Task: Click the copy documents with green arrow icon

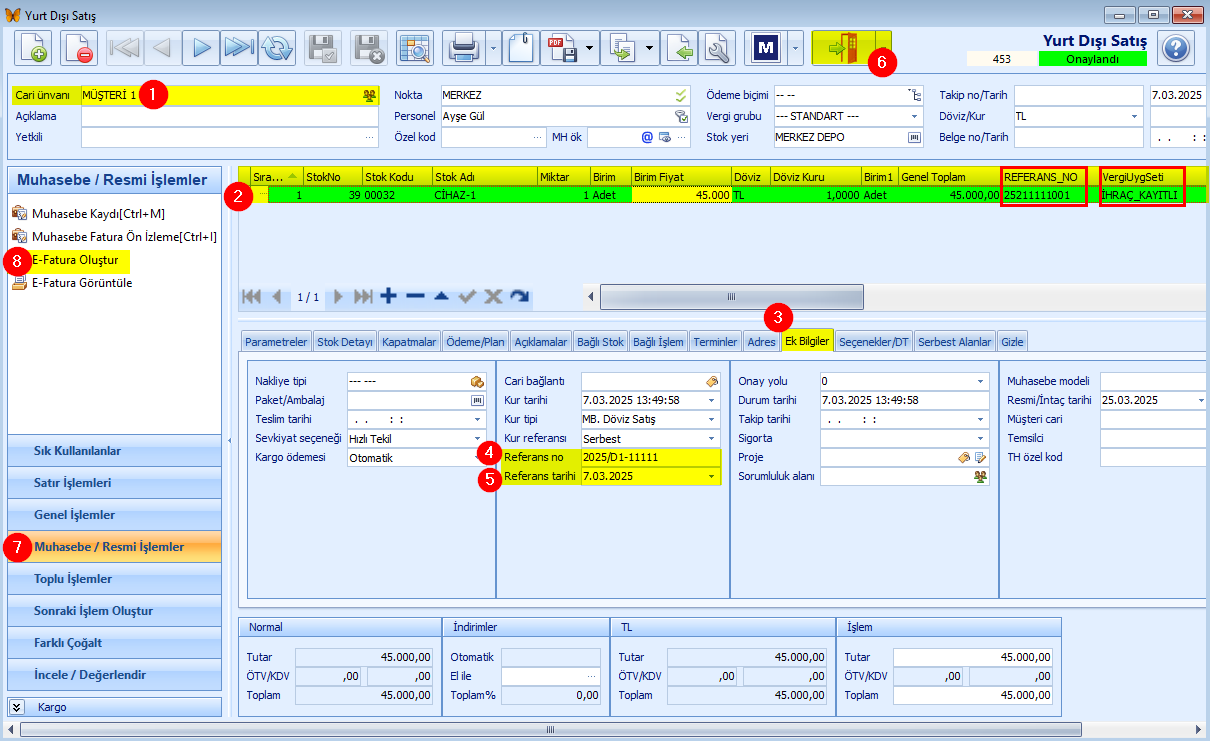Action: click(x=623, y=47)
